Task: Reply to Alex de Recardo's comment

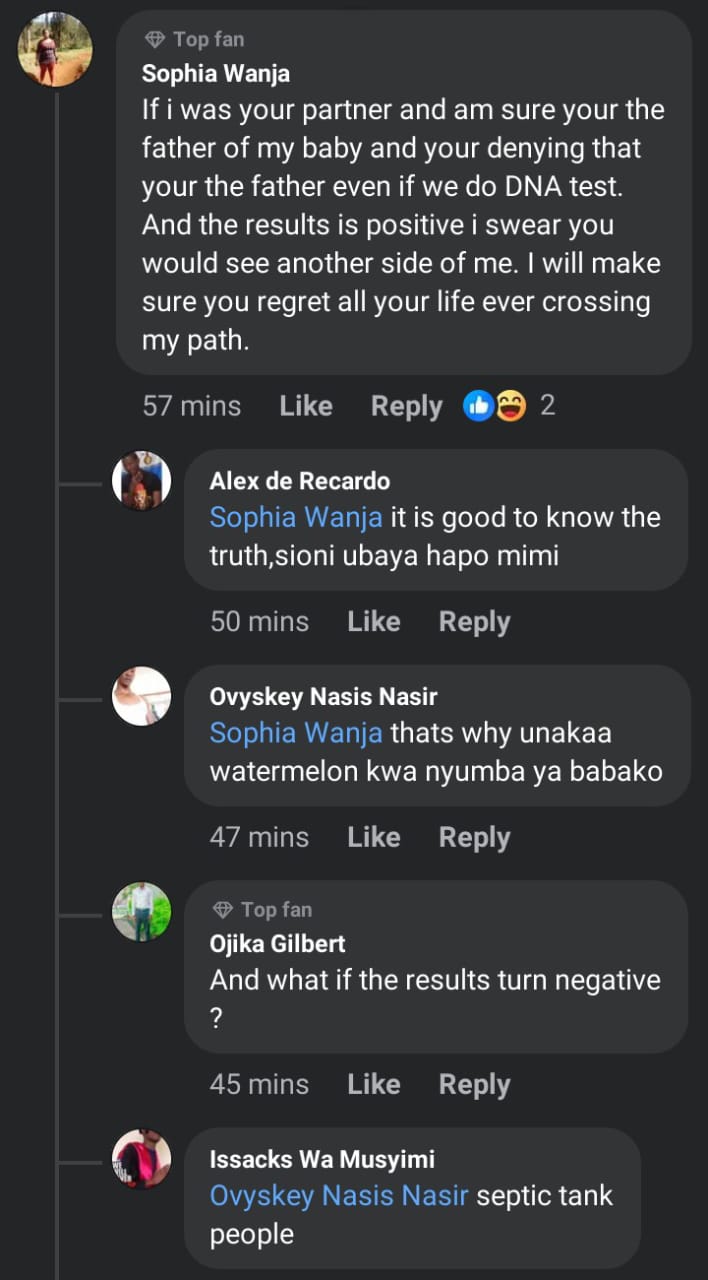Action: click(x=474, y=621)
